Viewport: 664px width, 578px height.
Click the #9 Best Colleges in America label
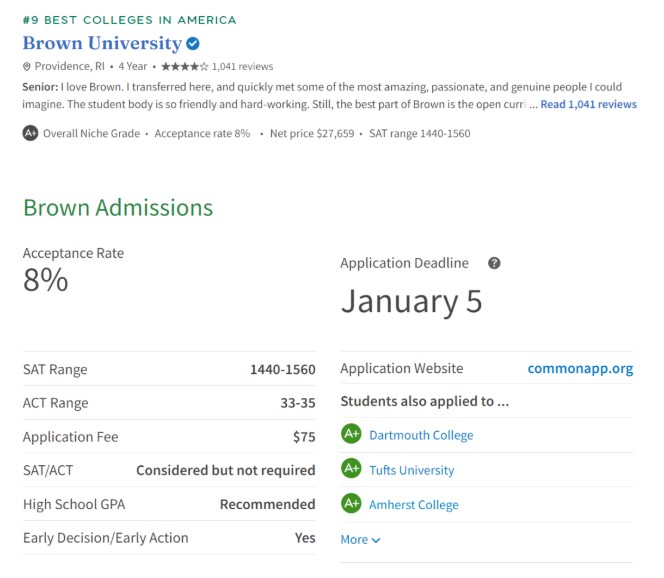(x=130, y=20)
